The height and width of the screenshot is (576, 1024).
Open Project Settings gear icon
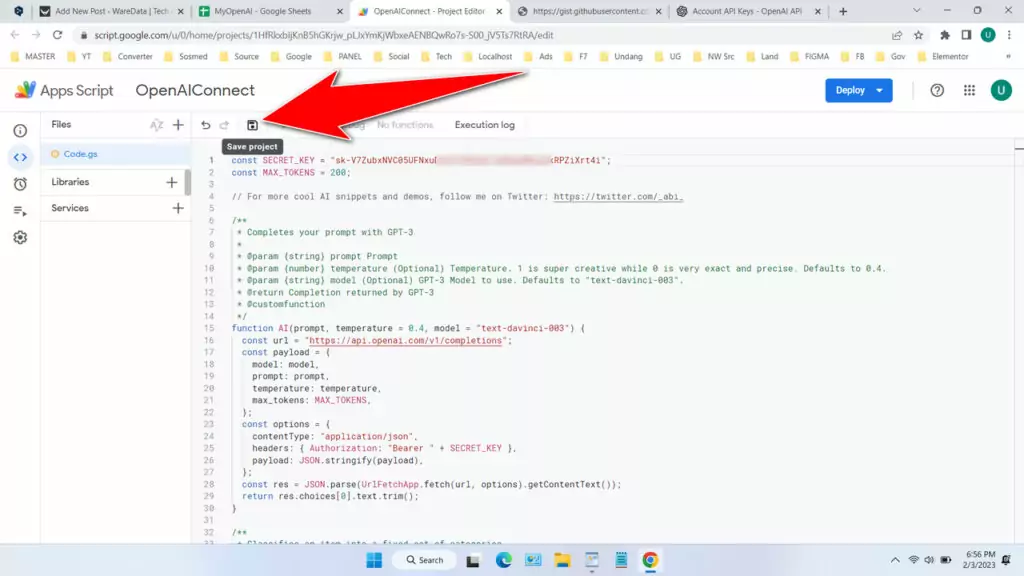(x=20, y=238)
